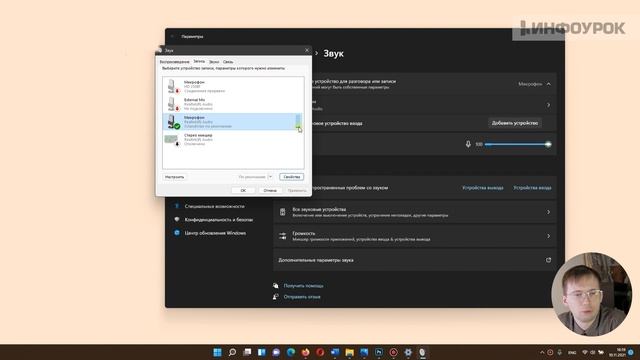Mute input via microphone icon beside volume slider
This screenshot has width=640, height=360.
(x=468, y=144)
